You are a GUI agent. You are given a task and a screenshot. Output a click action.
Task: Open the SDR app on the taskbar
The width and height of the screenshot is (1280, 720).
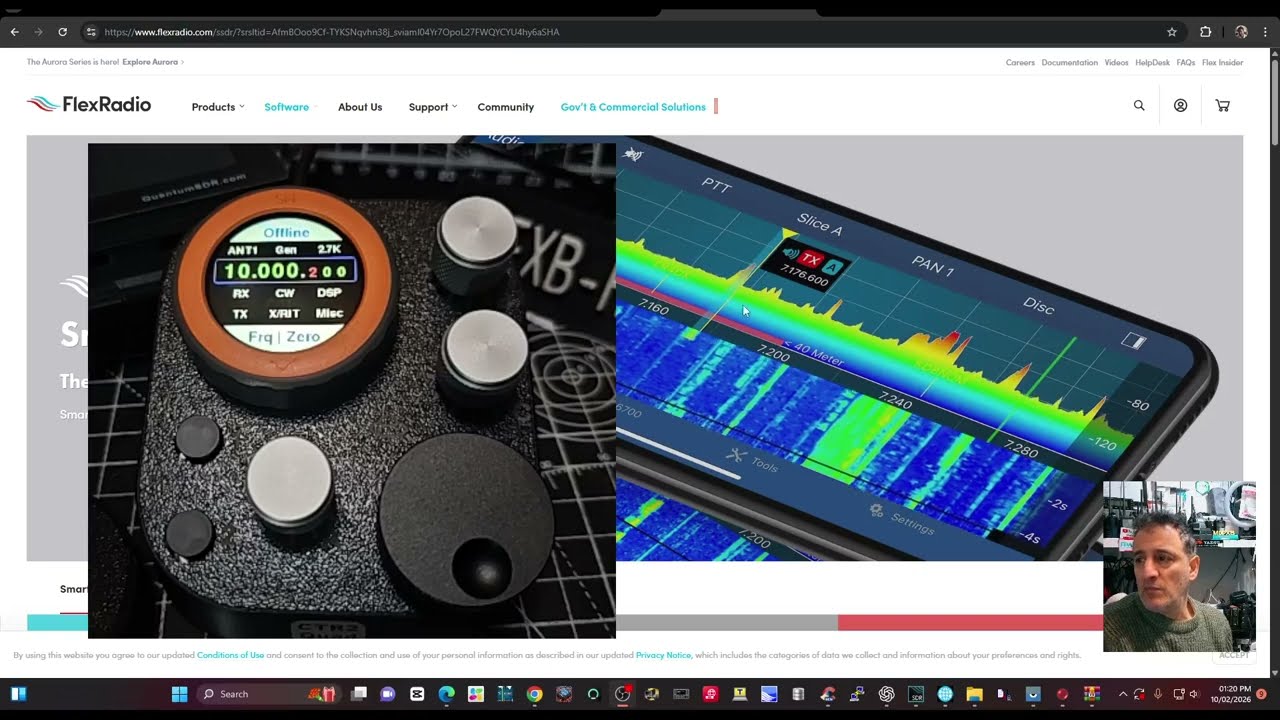(915, 694)
